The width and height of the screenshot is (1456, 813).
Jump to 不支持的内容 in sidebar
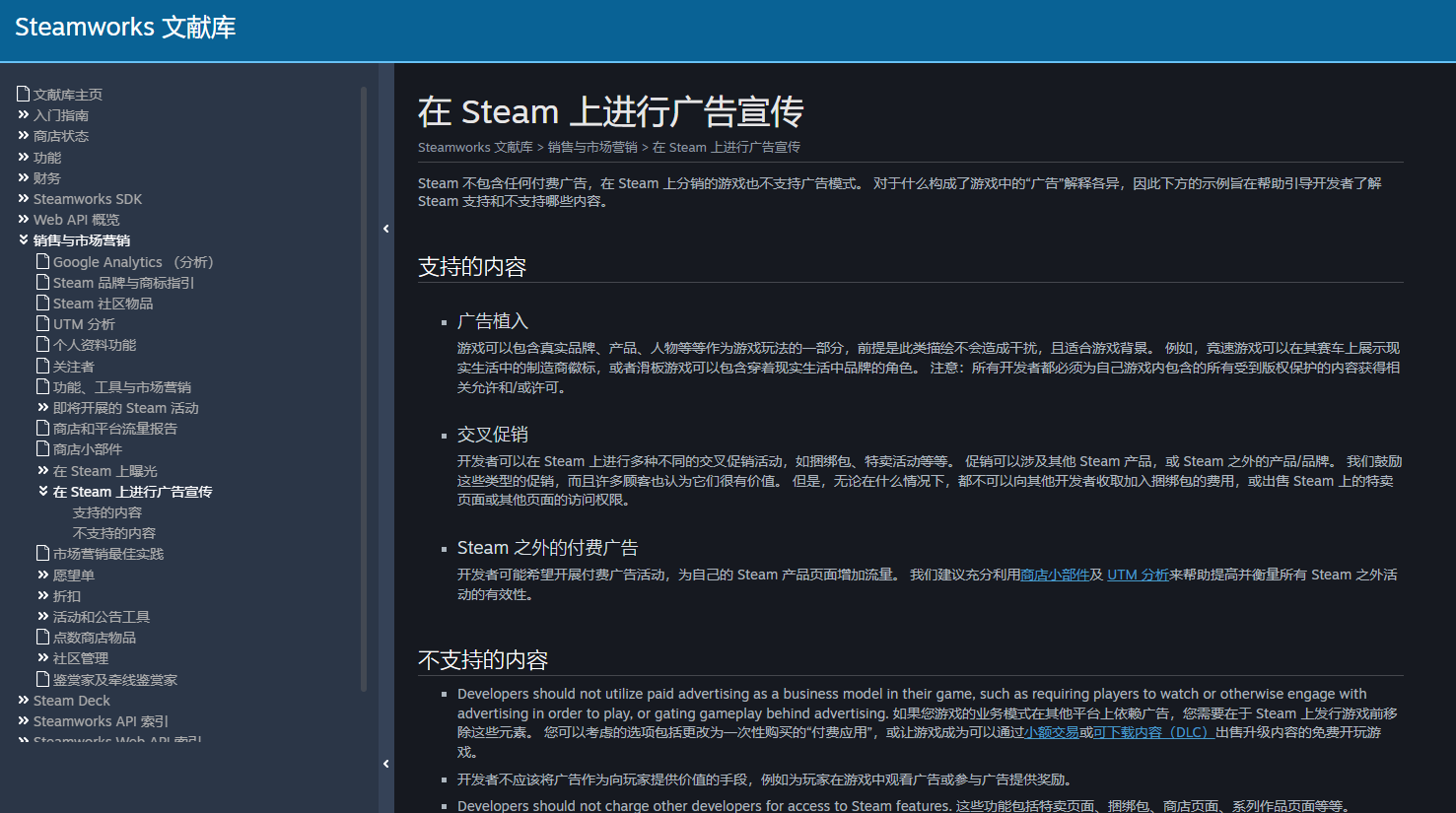[x=114, y=533]
